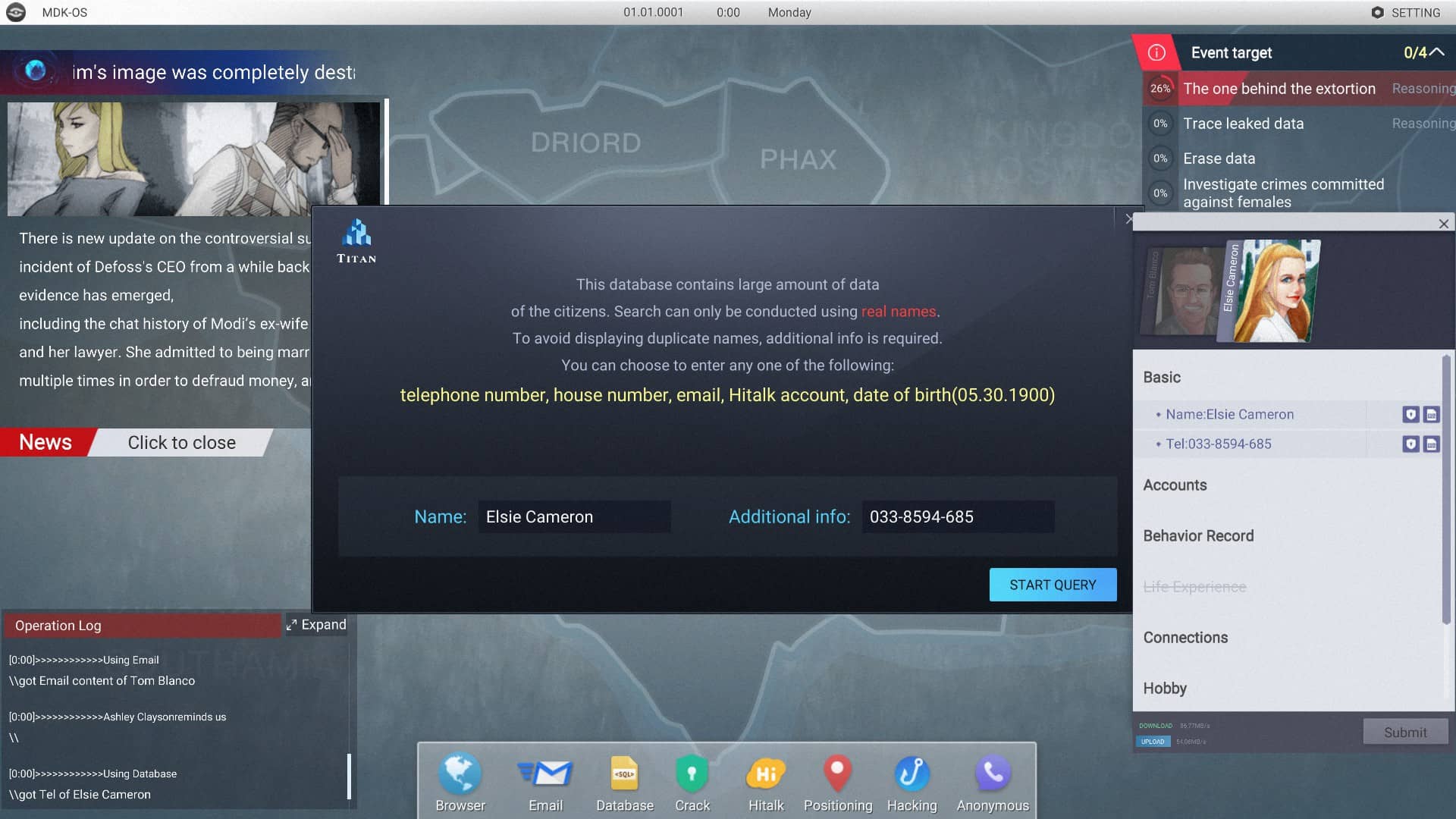Open the Email app in the dock

tap(545, 783)
